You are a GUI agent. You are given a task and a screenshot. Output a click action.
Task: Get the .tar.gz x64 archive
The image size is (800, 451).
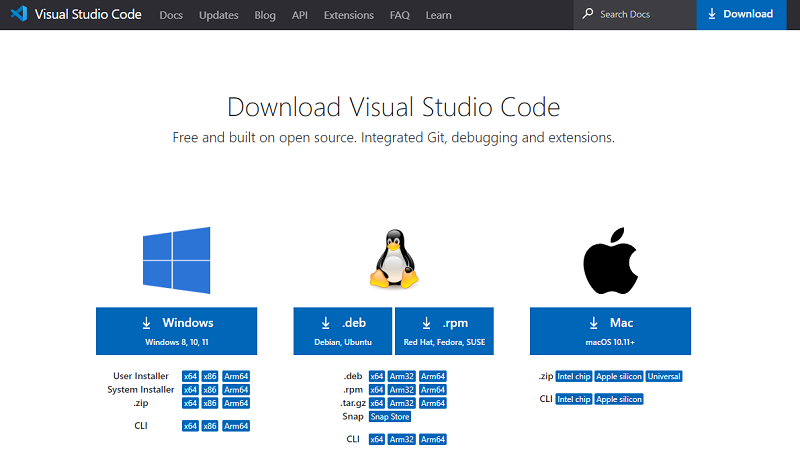coord(377,403)
